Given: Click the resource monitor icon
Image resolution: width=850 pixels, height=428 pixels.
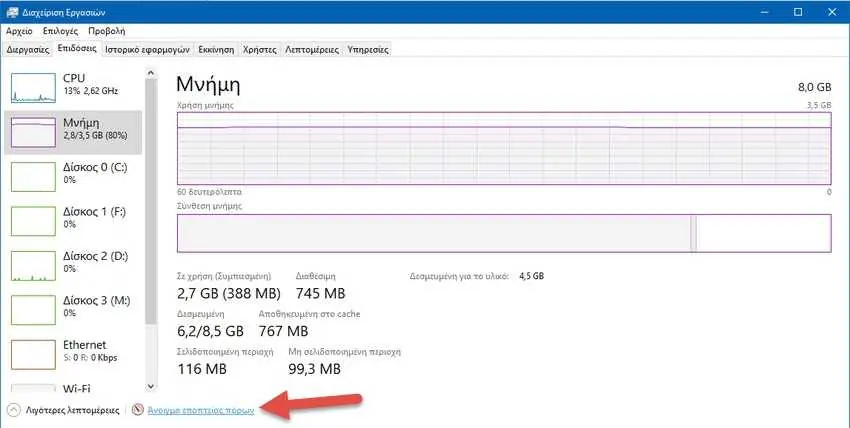Looking at the screenshot, I should [x=138, y=410].
